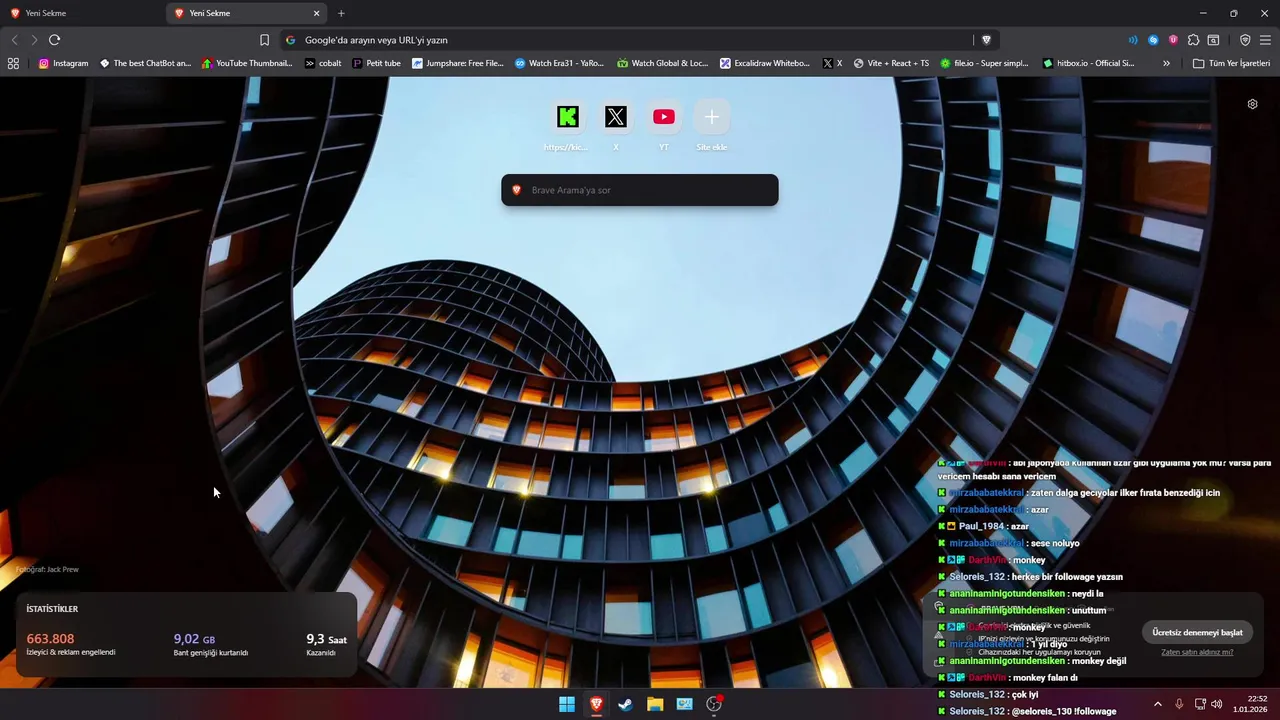Click the İSTATİSTİKLER heading
1280x720 pixels.
tap(52, 609)
